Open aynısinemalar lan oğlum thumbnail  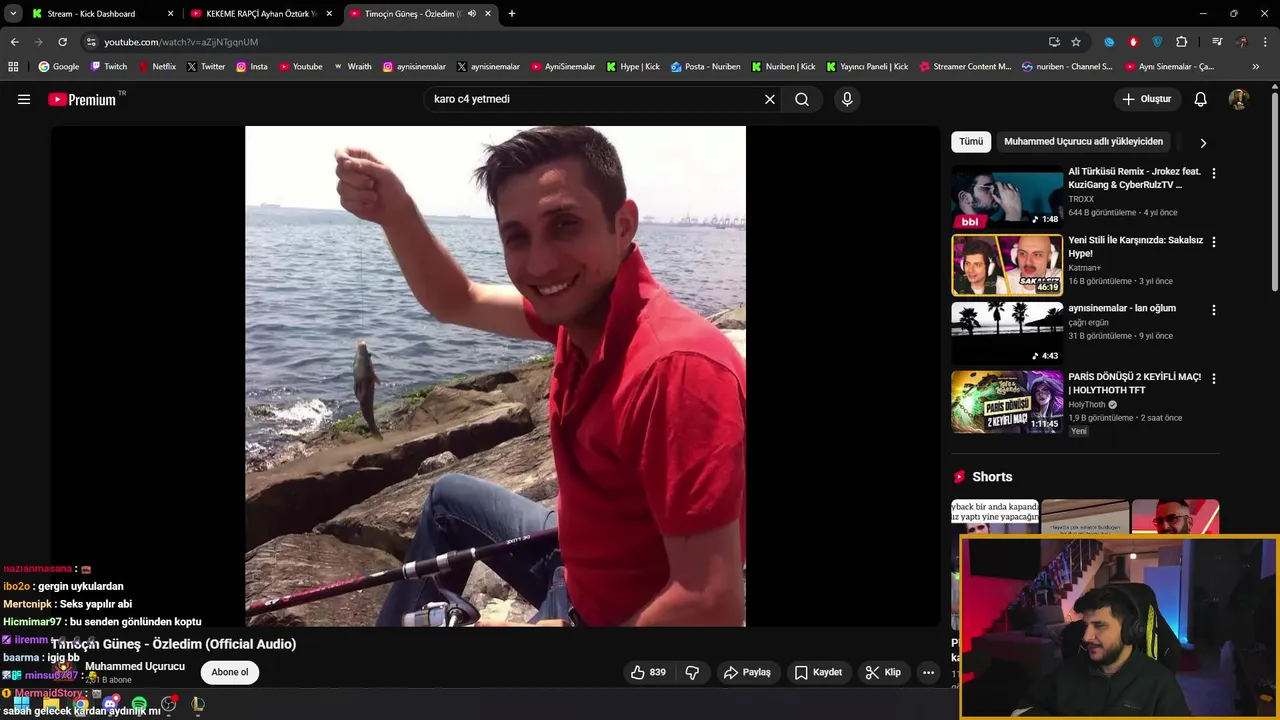[x=1007, y=333]
